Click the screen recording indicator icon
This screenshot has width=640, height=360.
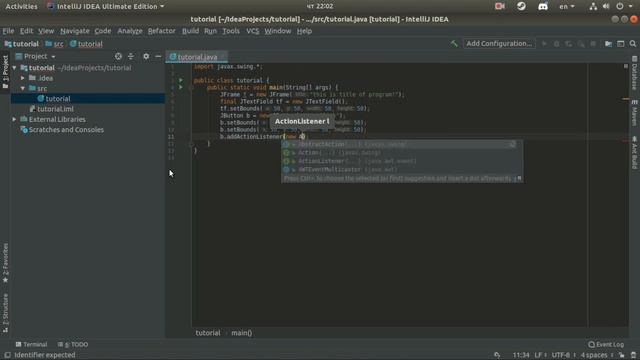pyautogui.click(x=500, y=7)
